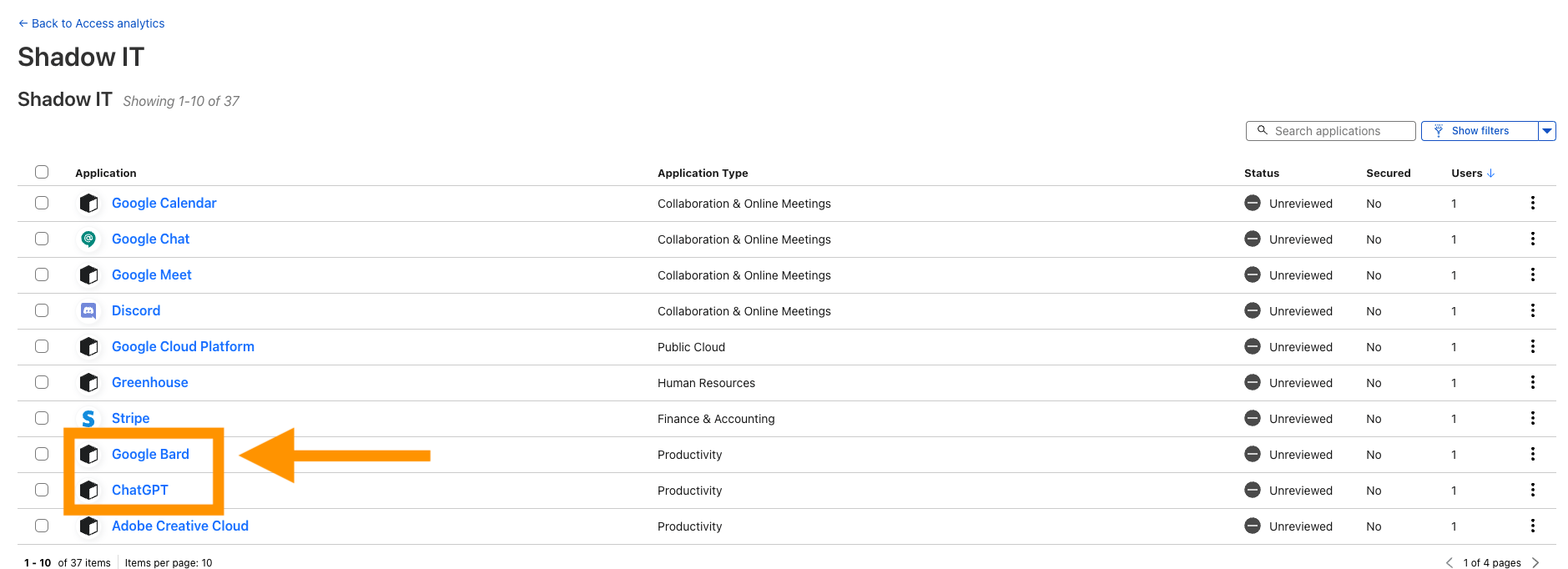
Task: Click the Unreviewed status icon for Google Calendar
Action: [1252, 203]
